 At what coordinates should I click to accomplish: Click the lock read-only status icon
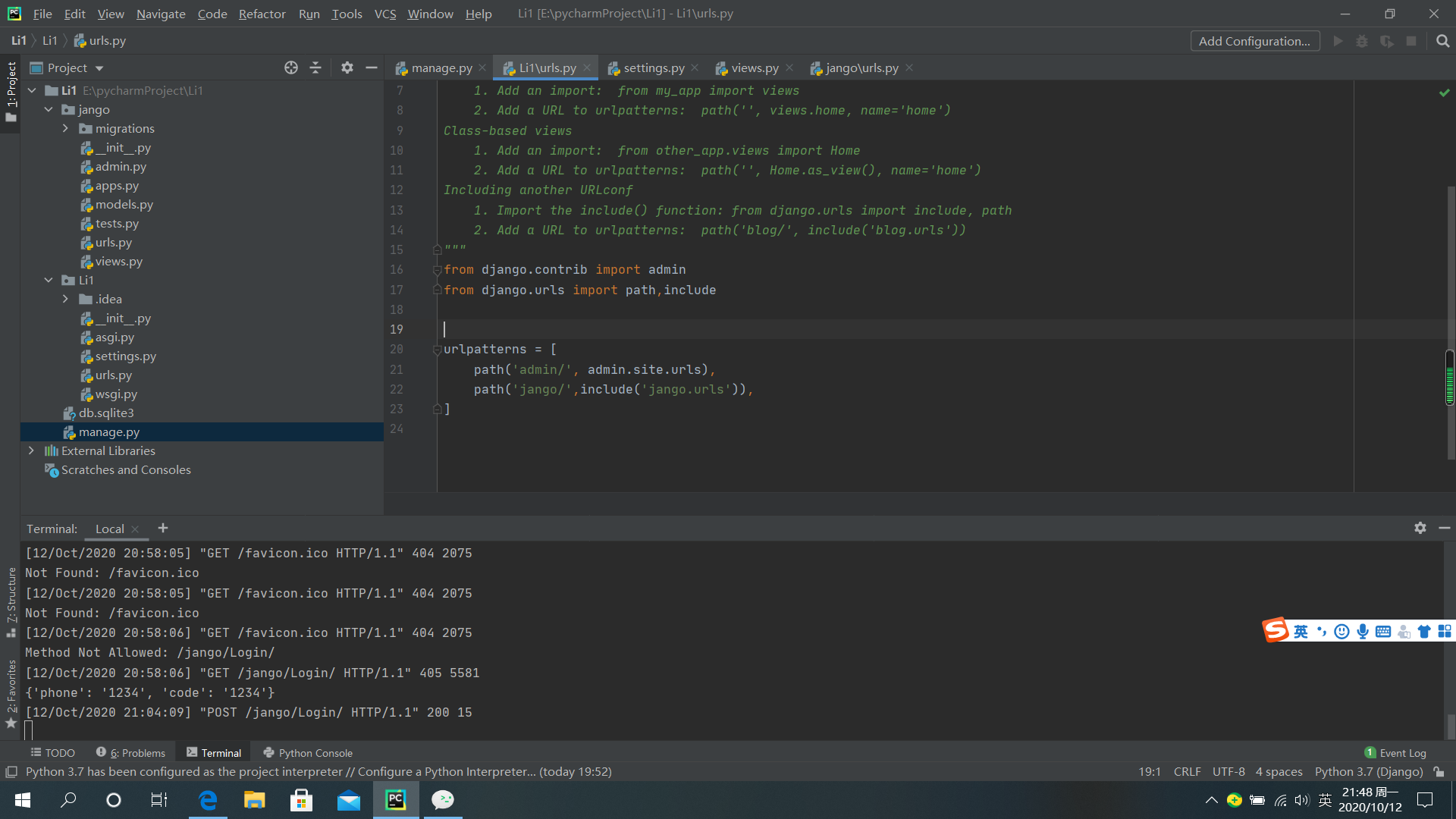tap(1439, 772)
